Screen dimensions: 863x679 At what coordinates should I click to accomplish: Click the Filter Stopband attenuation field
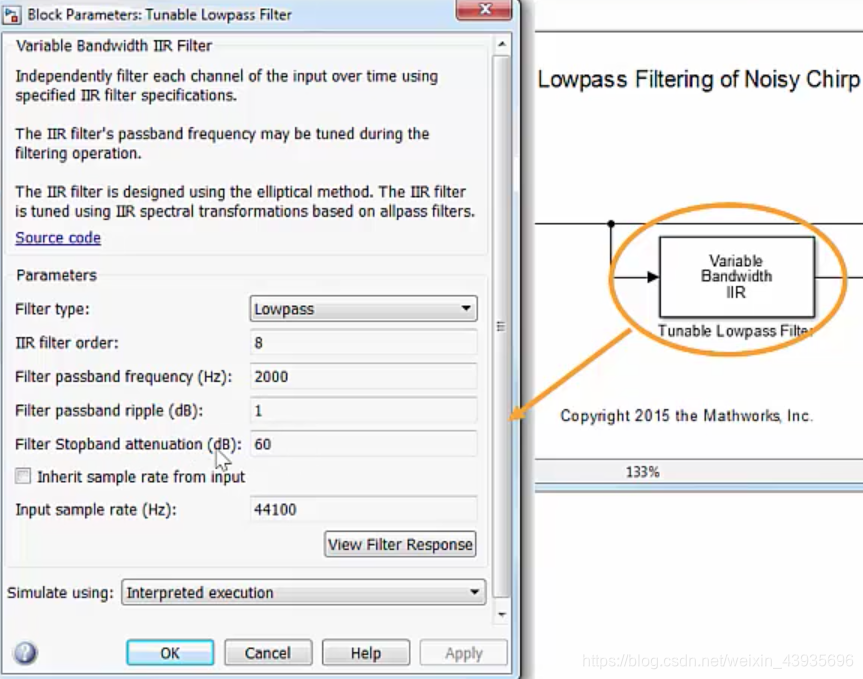click(363, 444)
